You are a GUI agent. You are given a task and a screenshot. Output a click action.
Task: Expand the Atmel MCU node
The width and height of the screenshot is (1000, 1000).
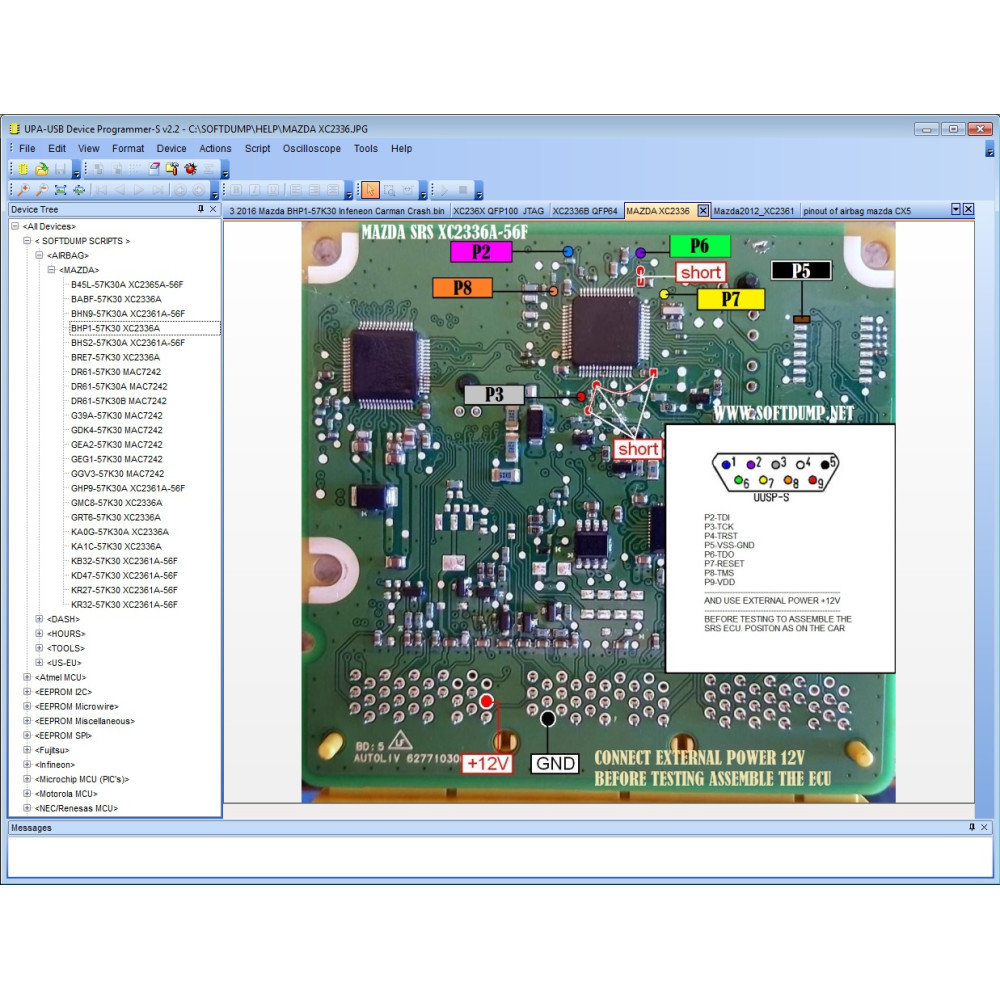point(27,677)
